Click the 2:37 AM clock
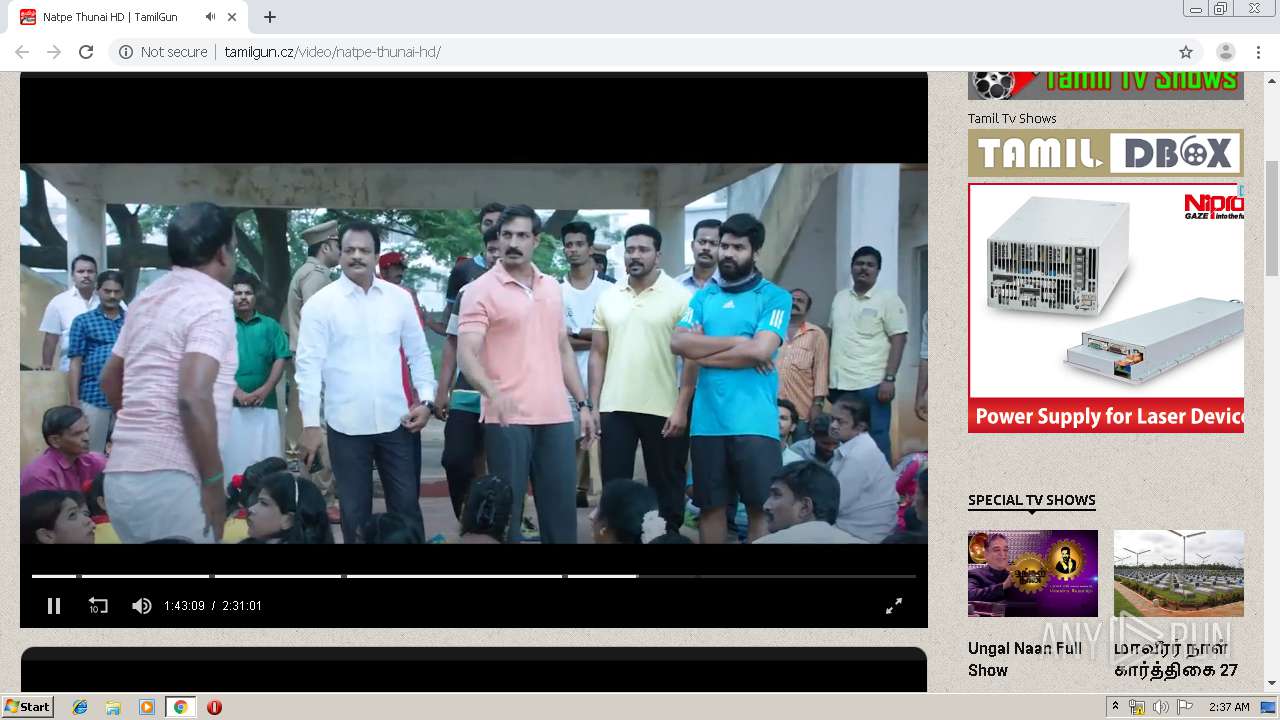This screenshot has width=1280, height=720. pos(1229,707)
